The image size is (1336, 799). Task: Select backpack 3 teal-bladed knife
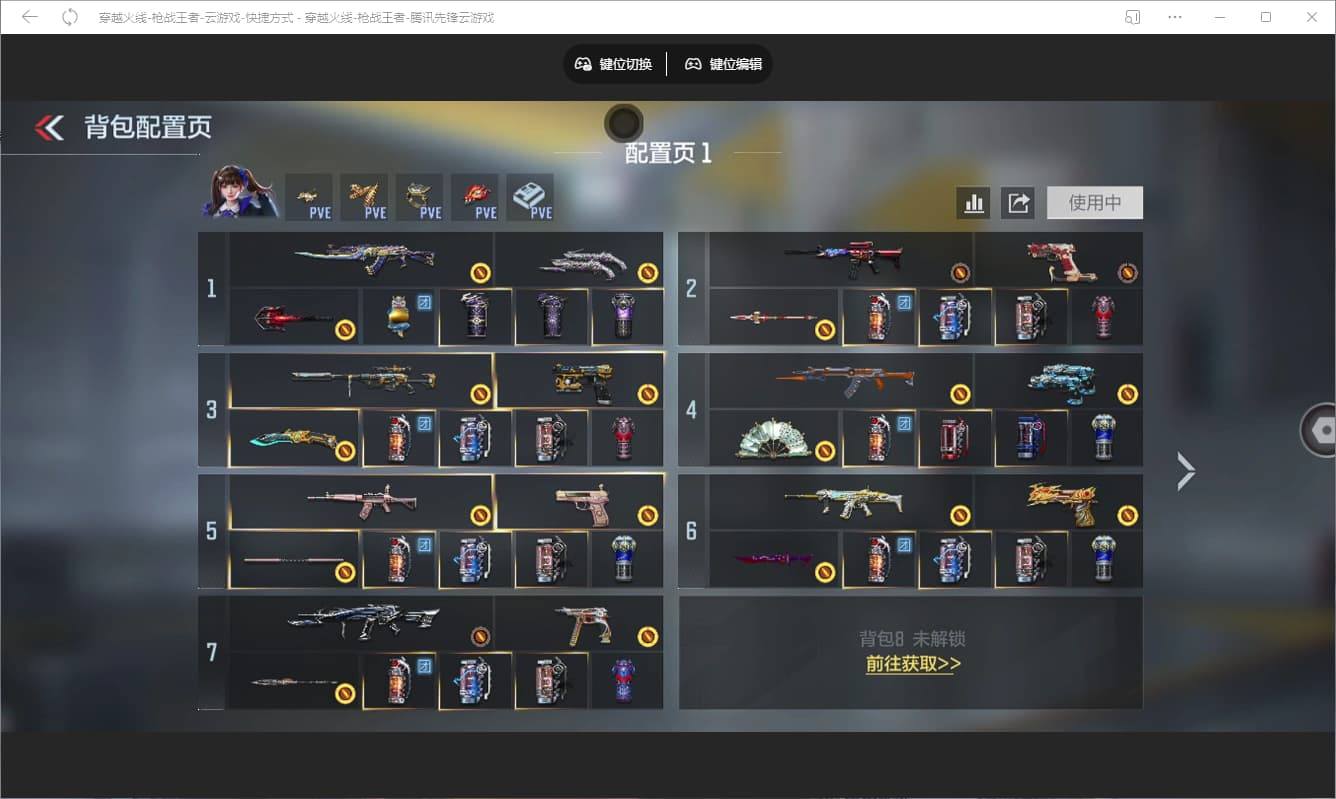(294, 439)
